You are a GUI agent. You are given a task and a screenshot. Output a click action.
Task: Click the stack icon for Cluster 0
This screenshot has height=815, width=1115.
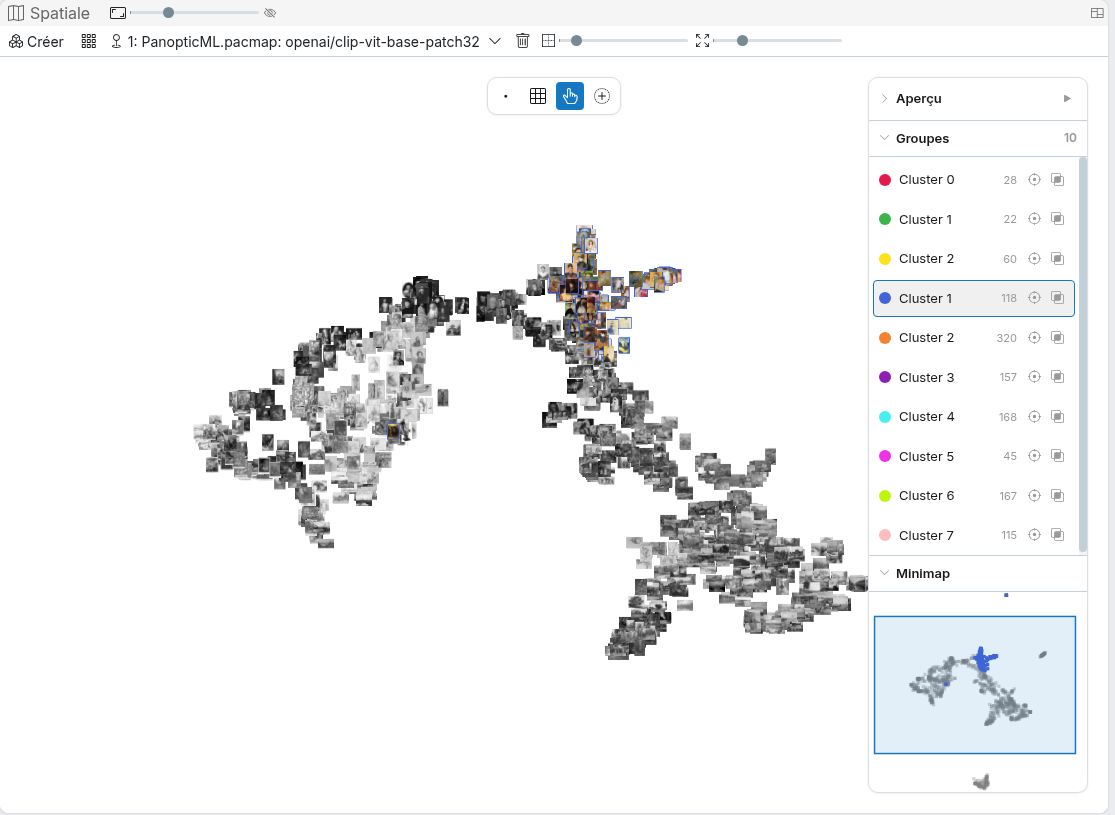point(1058,180)
